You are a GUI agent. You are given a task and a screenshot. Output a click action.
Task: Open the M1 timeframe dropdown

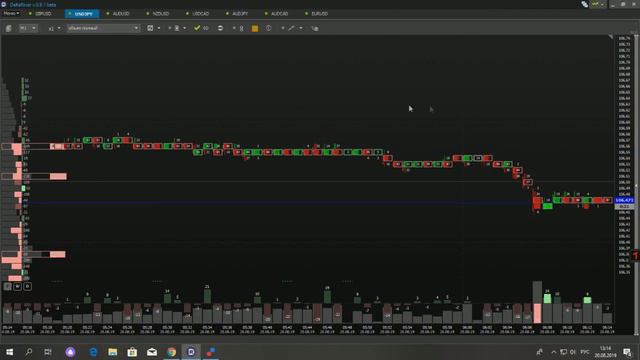28,28
